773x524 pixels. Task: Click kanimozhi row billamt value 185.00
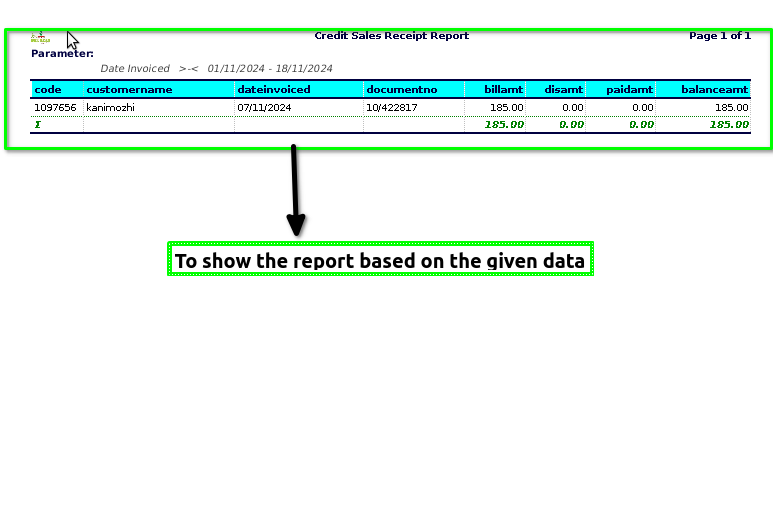click(507, 107)
